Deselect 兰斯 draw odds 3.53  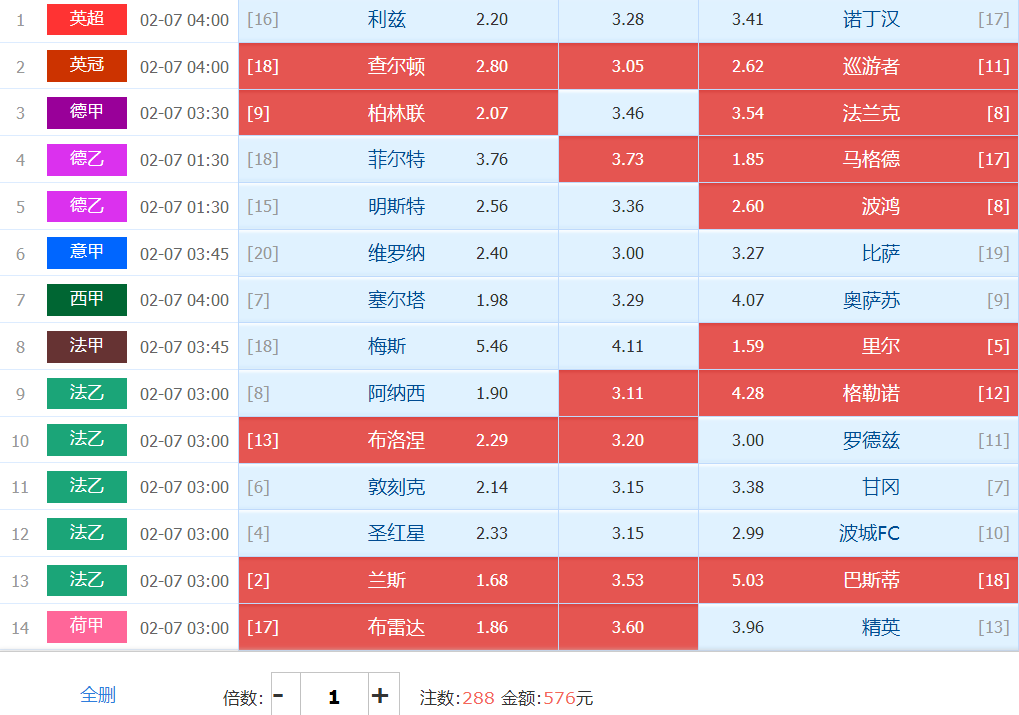[628, 581]
